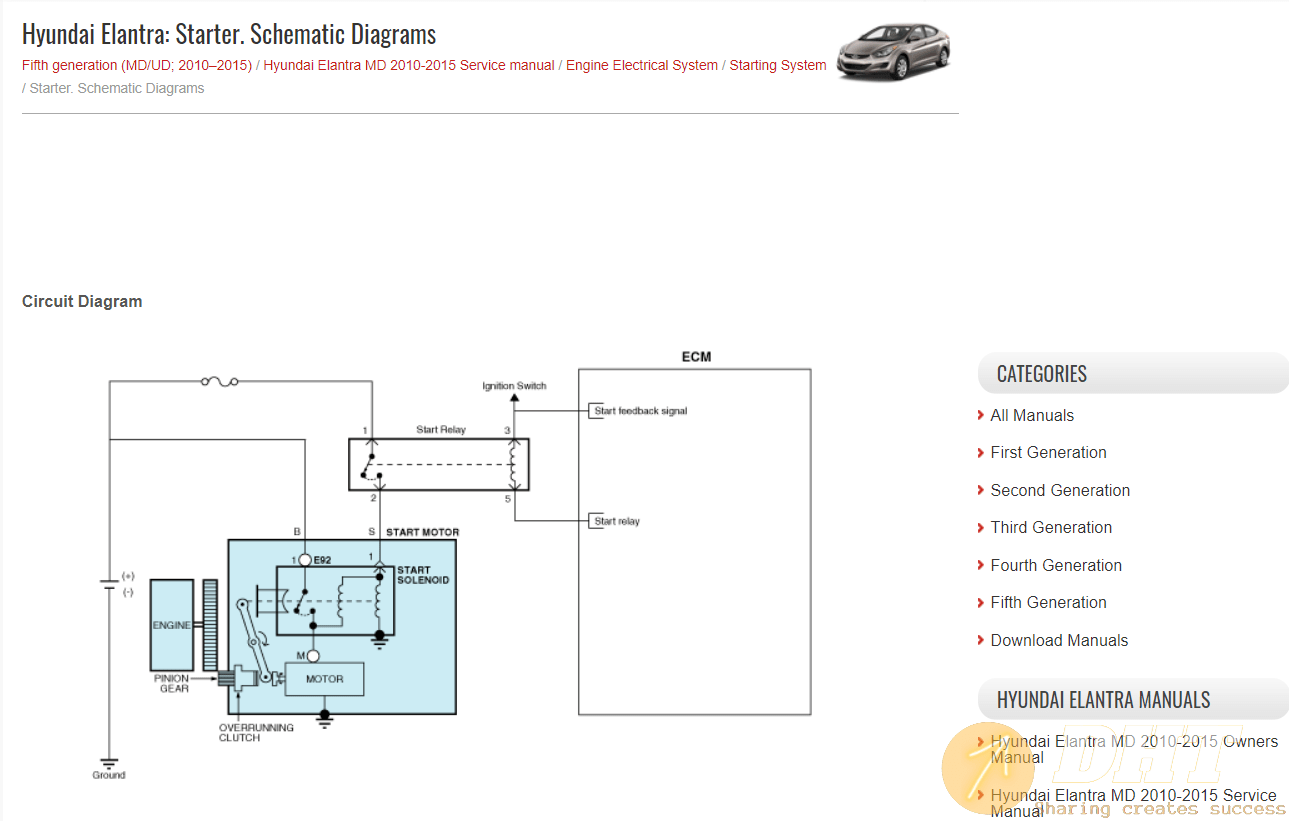Click the red arrow icon beside Fifth Generation
The width and height of the screenshot is (1289, 821).
click(x=980, y=602)
